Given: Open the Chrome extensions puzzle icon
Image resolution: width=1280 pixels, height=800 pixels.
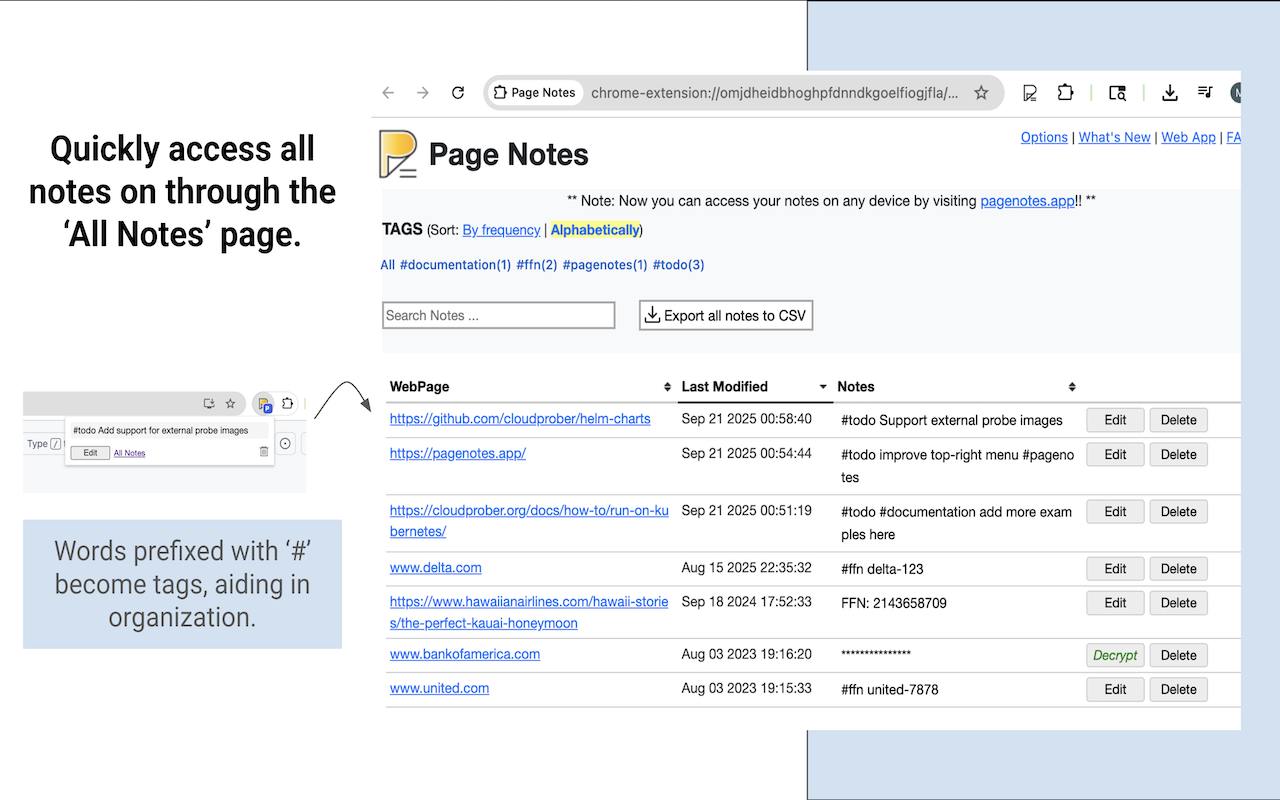Looking at the screenshot, I should [x=1065, y=92].
